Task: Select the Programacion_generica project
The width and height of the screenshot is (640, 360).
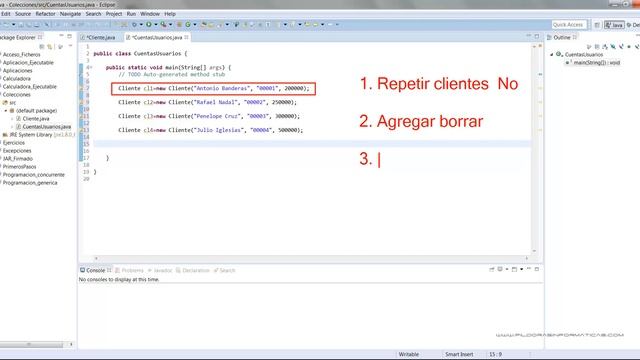Action: (30, 182)
